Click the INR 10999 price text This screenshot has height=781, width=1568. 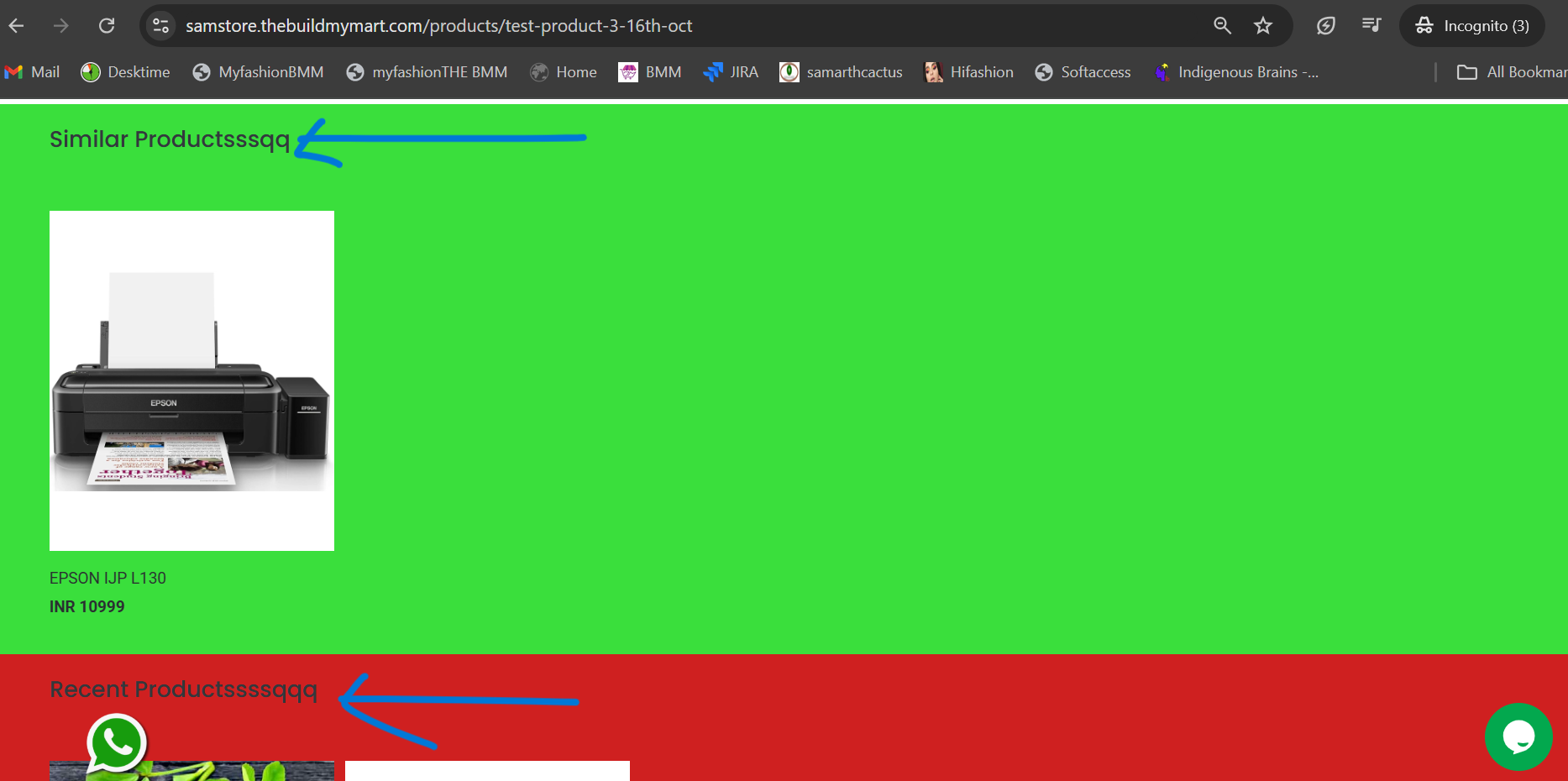[87, 606]
